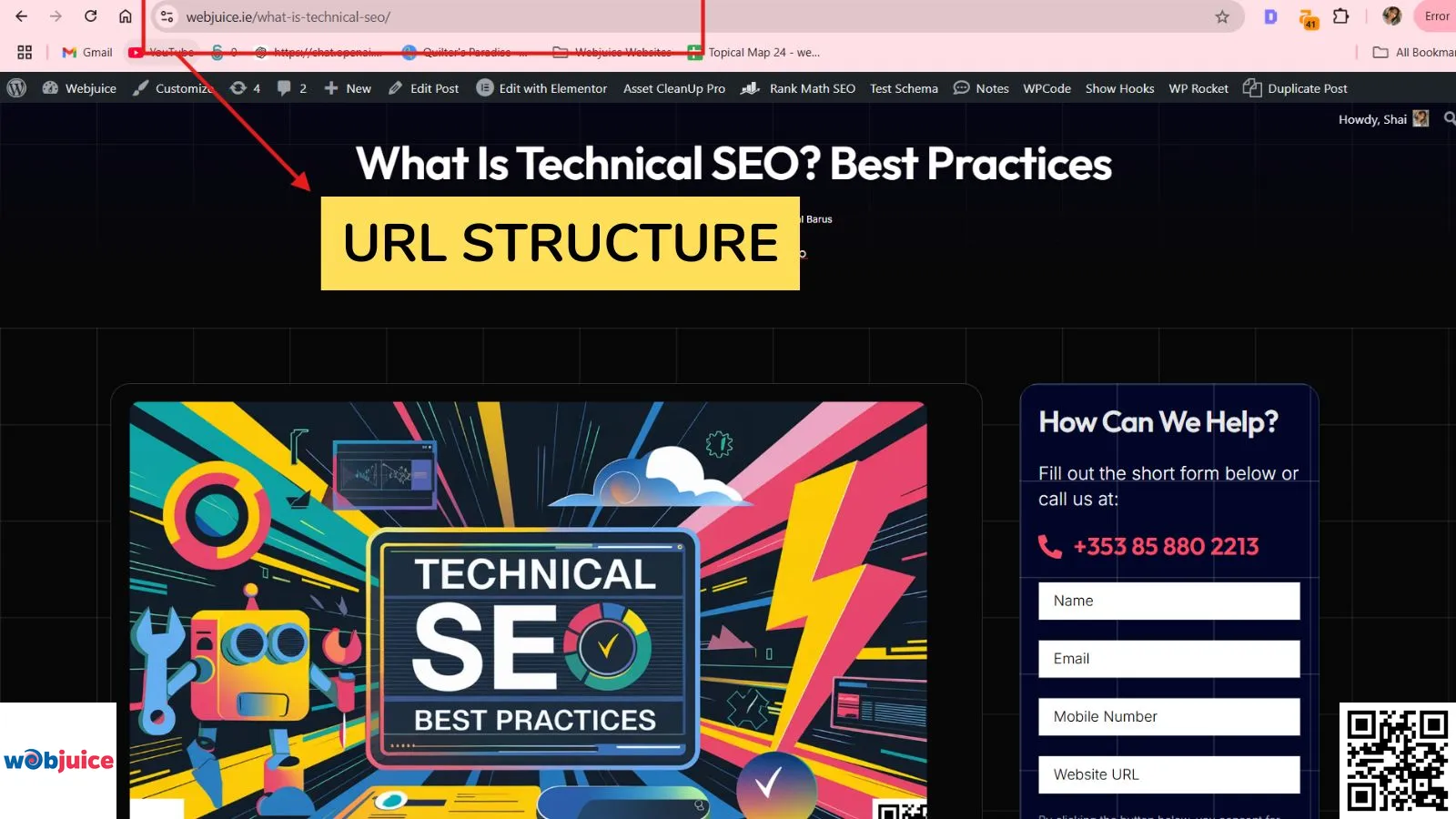
Task: Click the How Can We Help? heading
Action: point(1158,422)
